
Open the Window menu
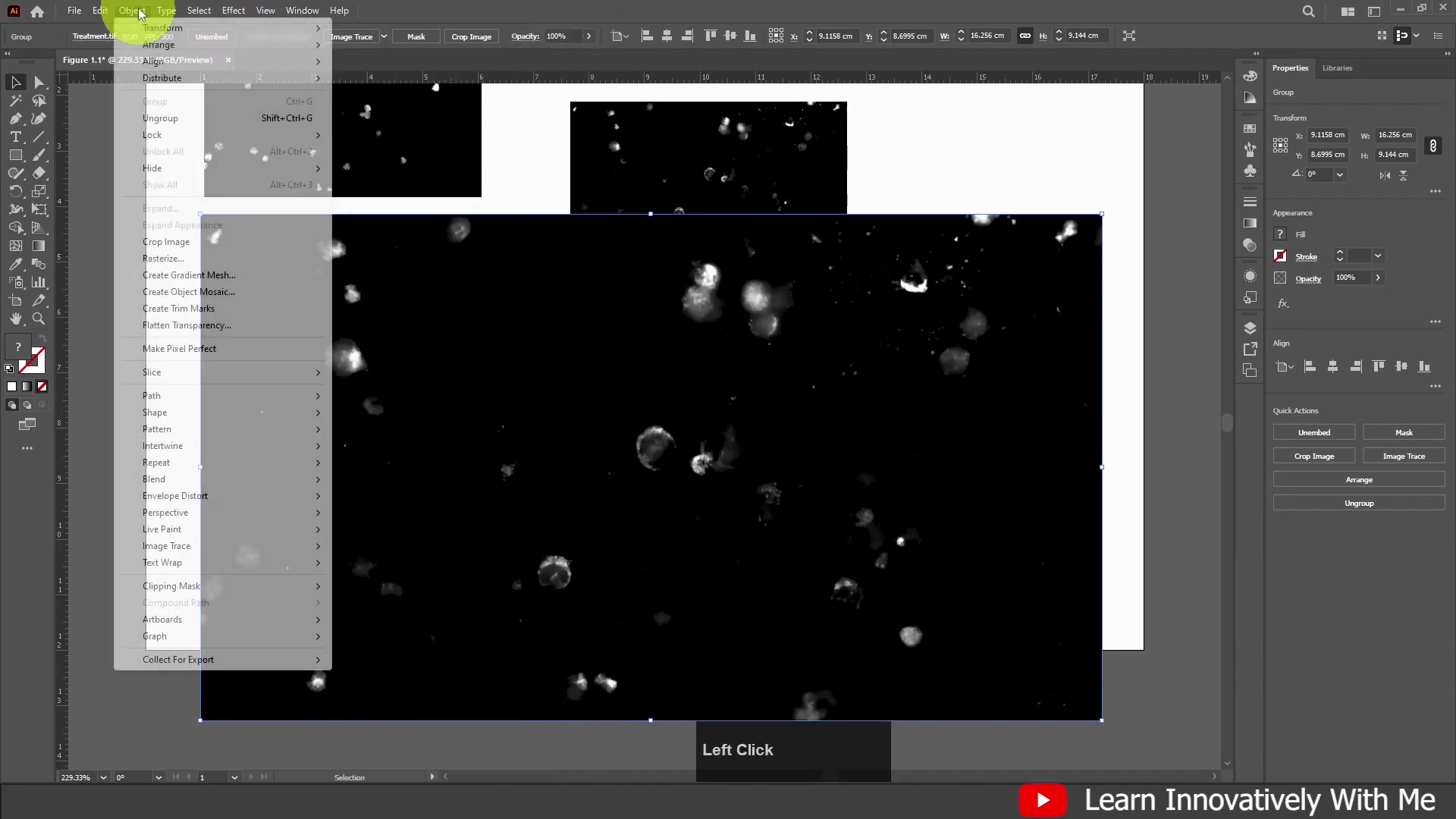[x=302, y=11]
